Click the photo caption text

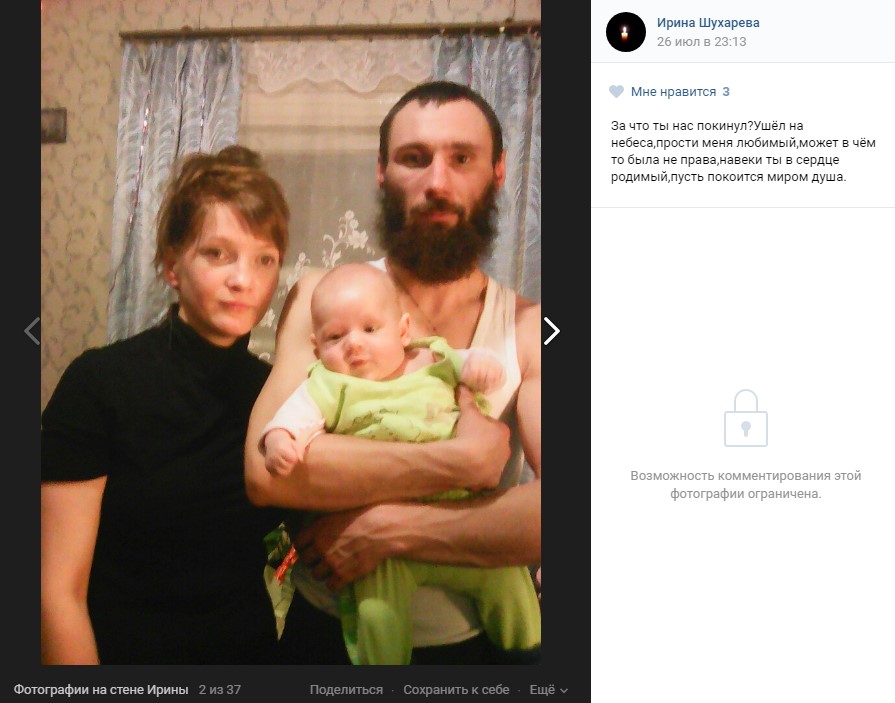coord(743,151)
